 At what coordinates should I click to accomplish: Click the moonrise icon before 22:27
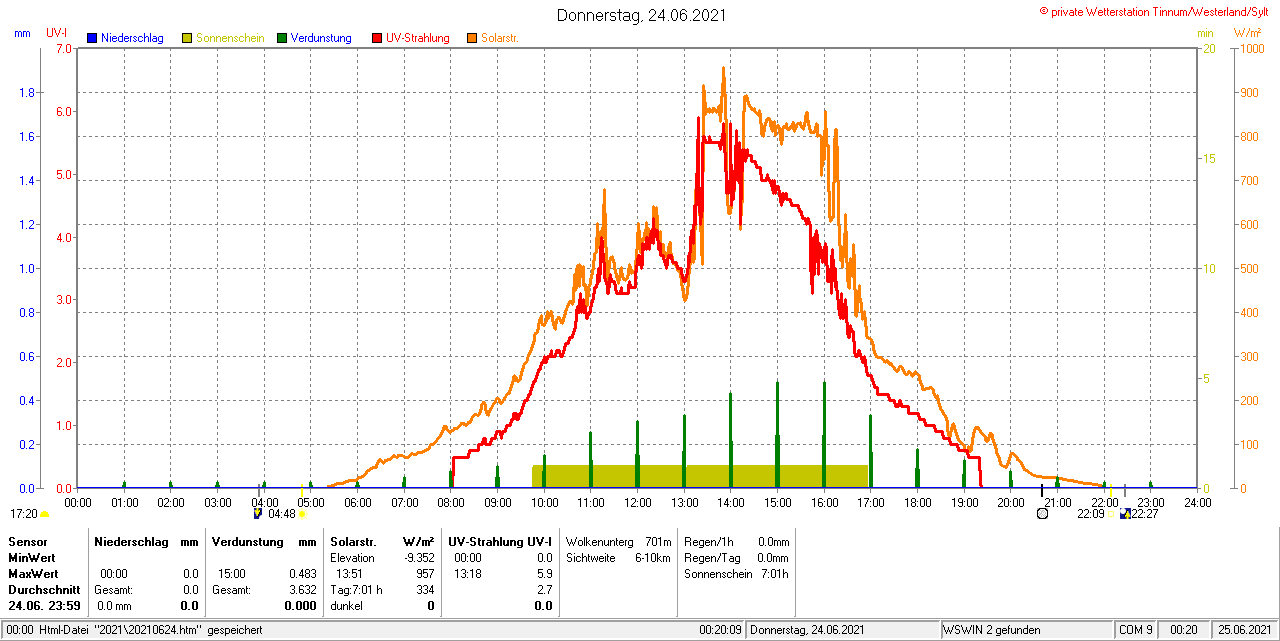pos(1125,514)
